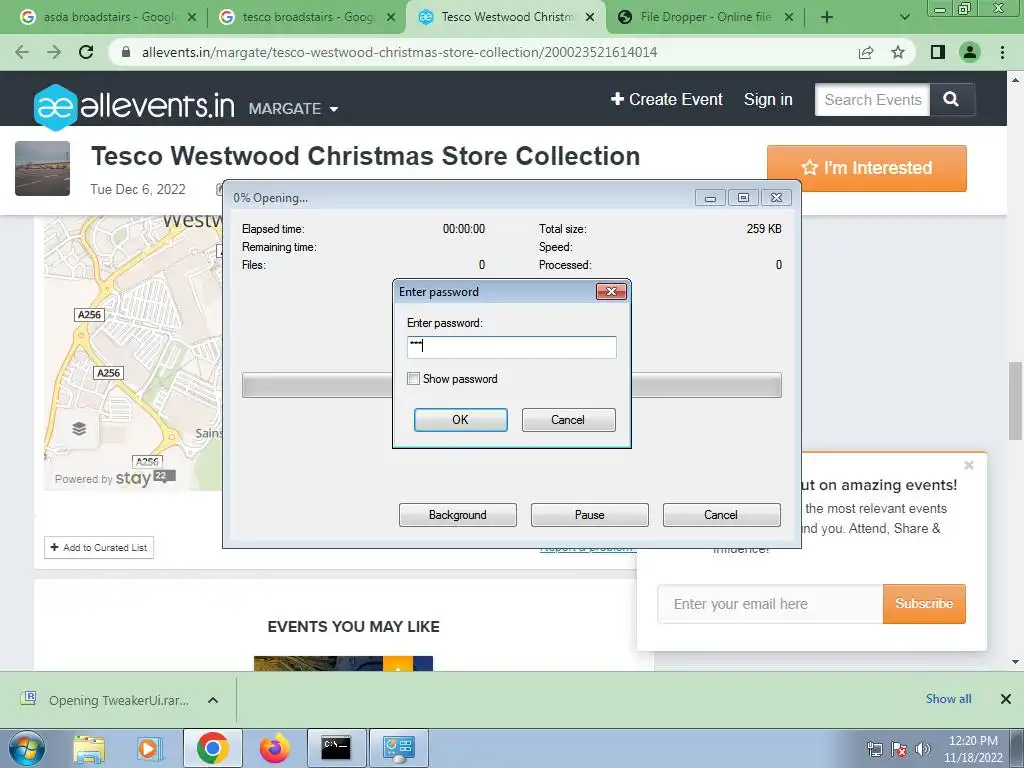Click Chrome taskbar icon
Viewport: 1024px width, 768px height.
coord(212,748)
